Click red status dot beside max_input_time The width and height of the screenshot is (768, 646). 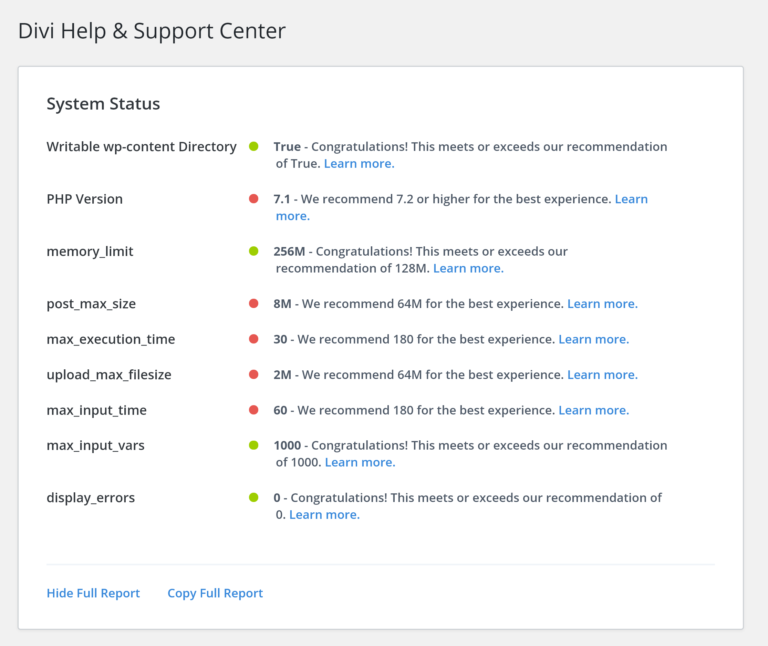pos(254,410)
